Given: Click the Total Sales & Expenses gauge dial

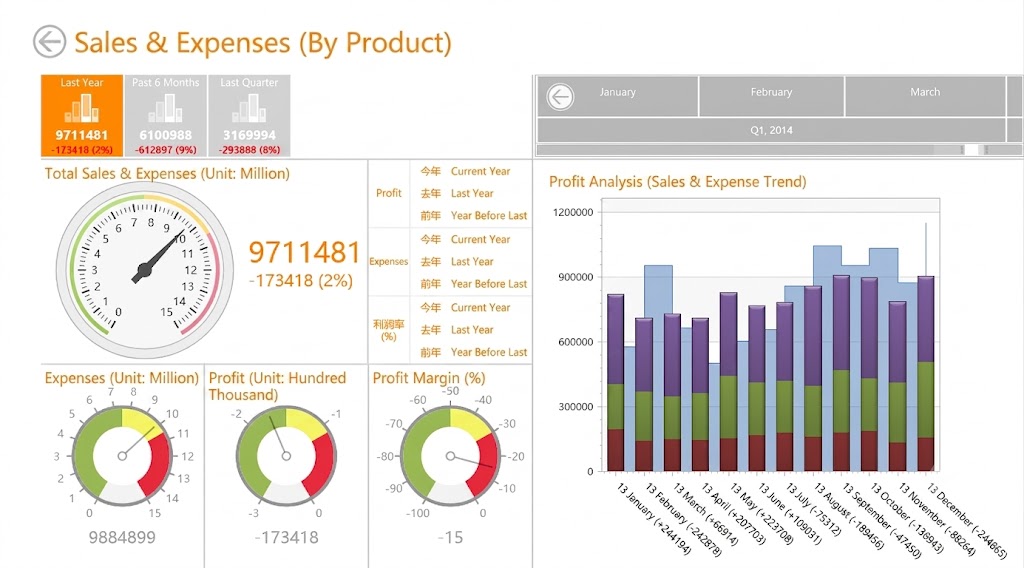Looking at the screenshot, I should tap(144, 270).
